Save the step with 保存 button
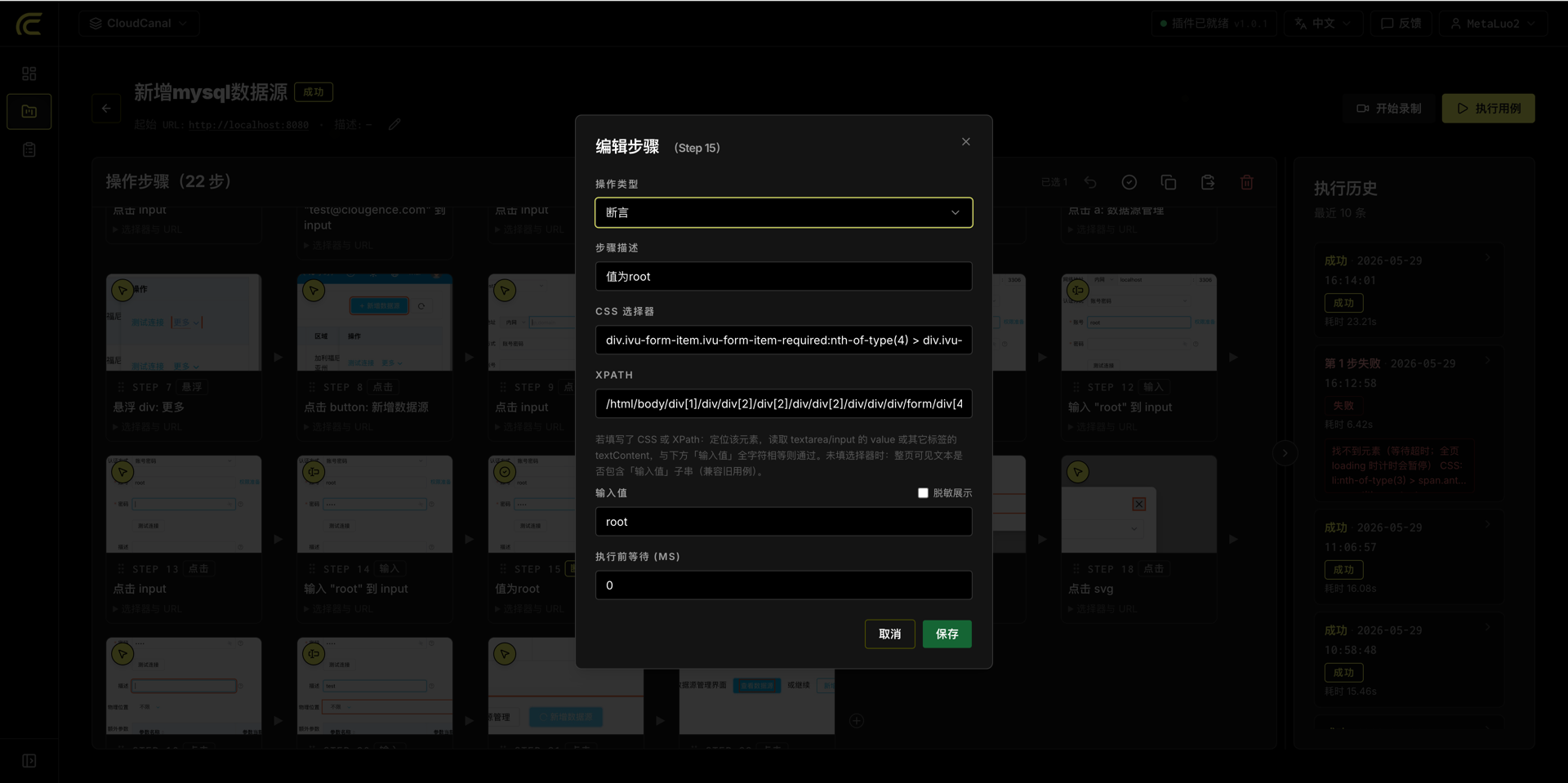Viewport: 1568px width, 783px height. [947, 634]
